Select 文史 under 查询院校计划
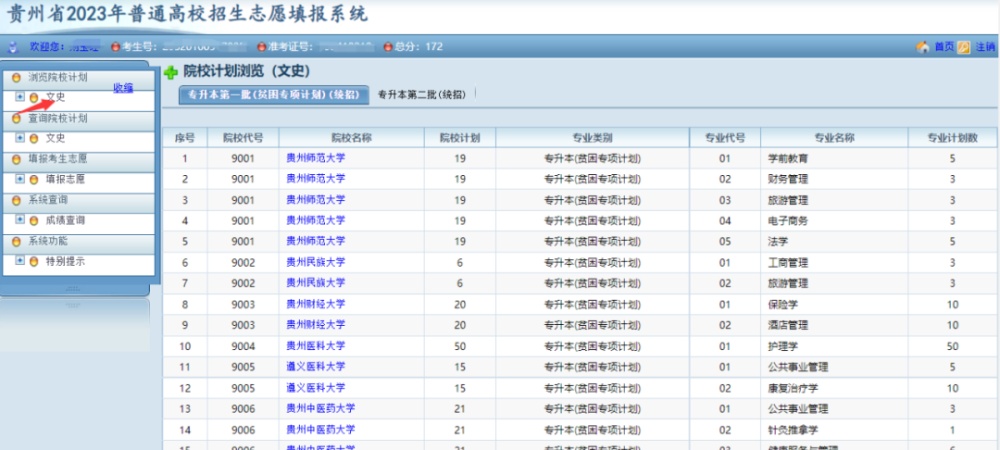Viewport: 1000px width, 450px height. (55, 138)
